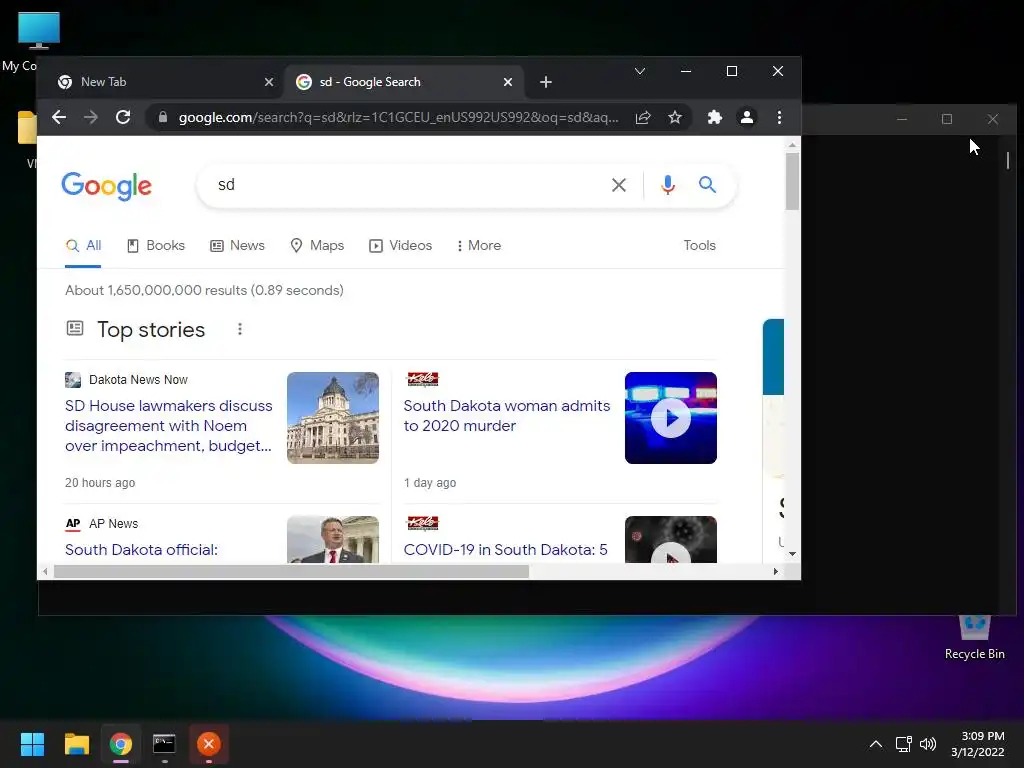Open search Tools

coord(699,246)
